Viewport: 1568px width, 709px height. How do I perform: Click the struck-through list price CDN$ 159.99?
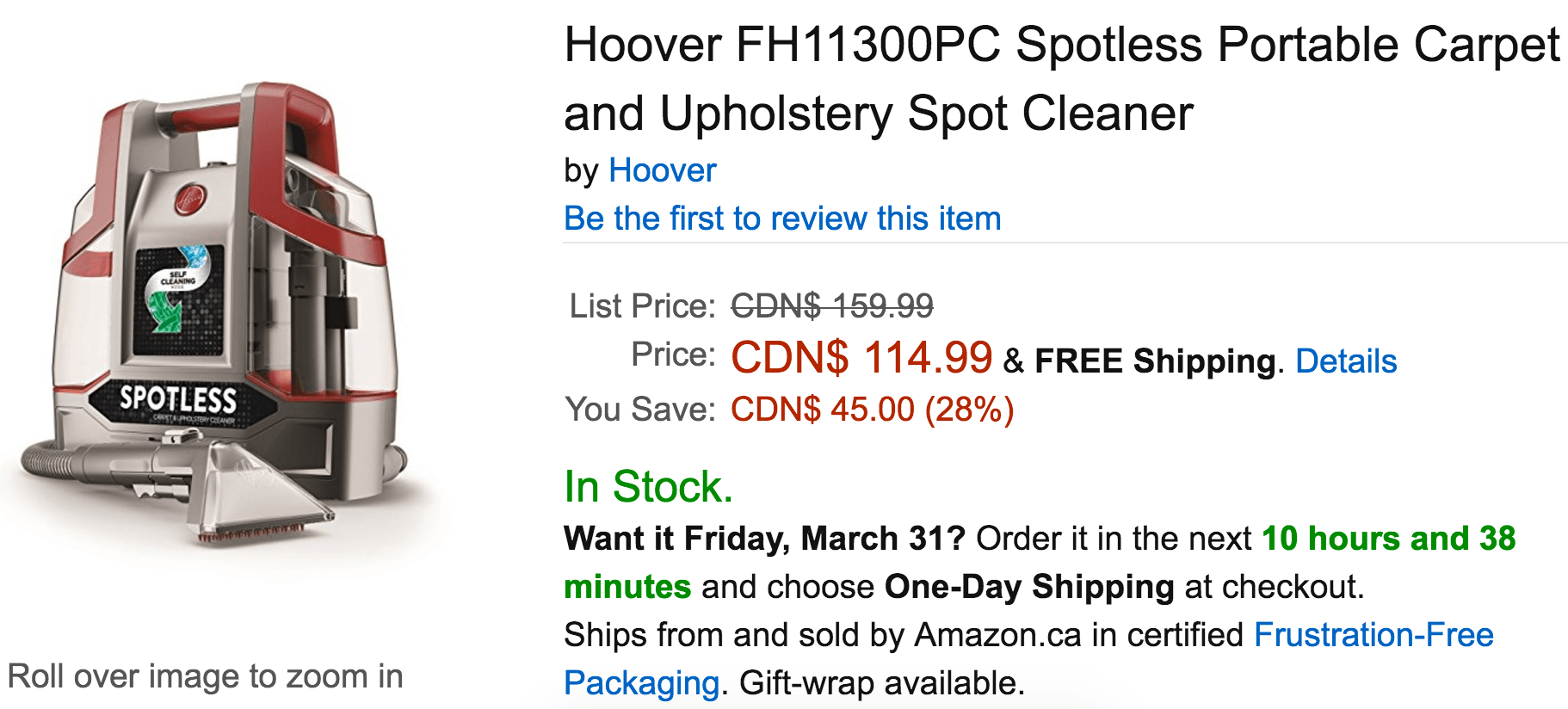point(832,305)
